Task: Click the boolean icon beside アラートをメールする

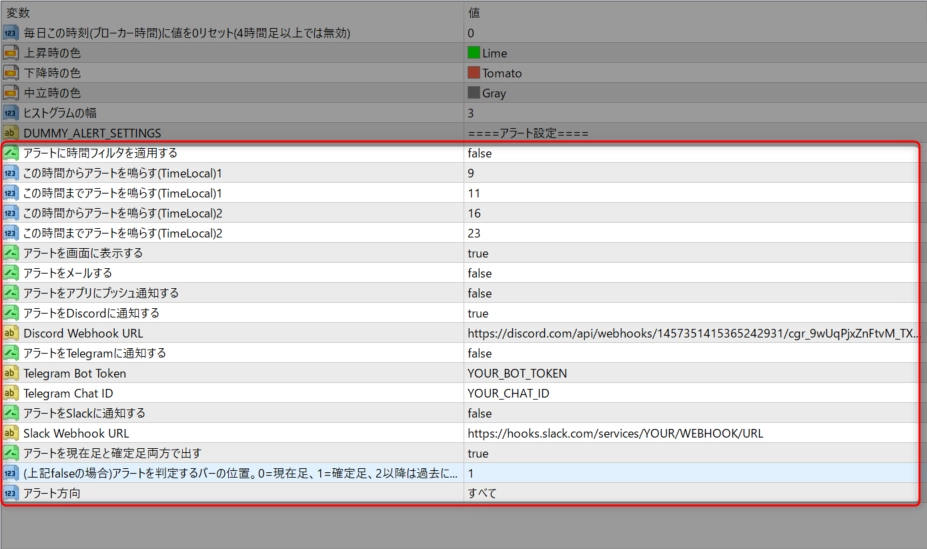Action: tap(11, 273)
